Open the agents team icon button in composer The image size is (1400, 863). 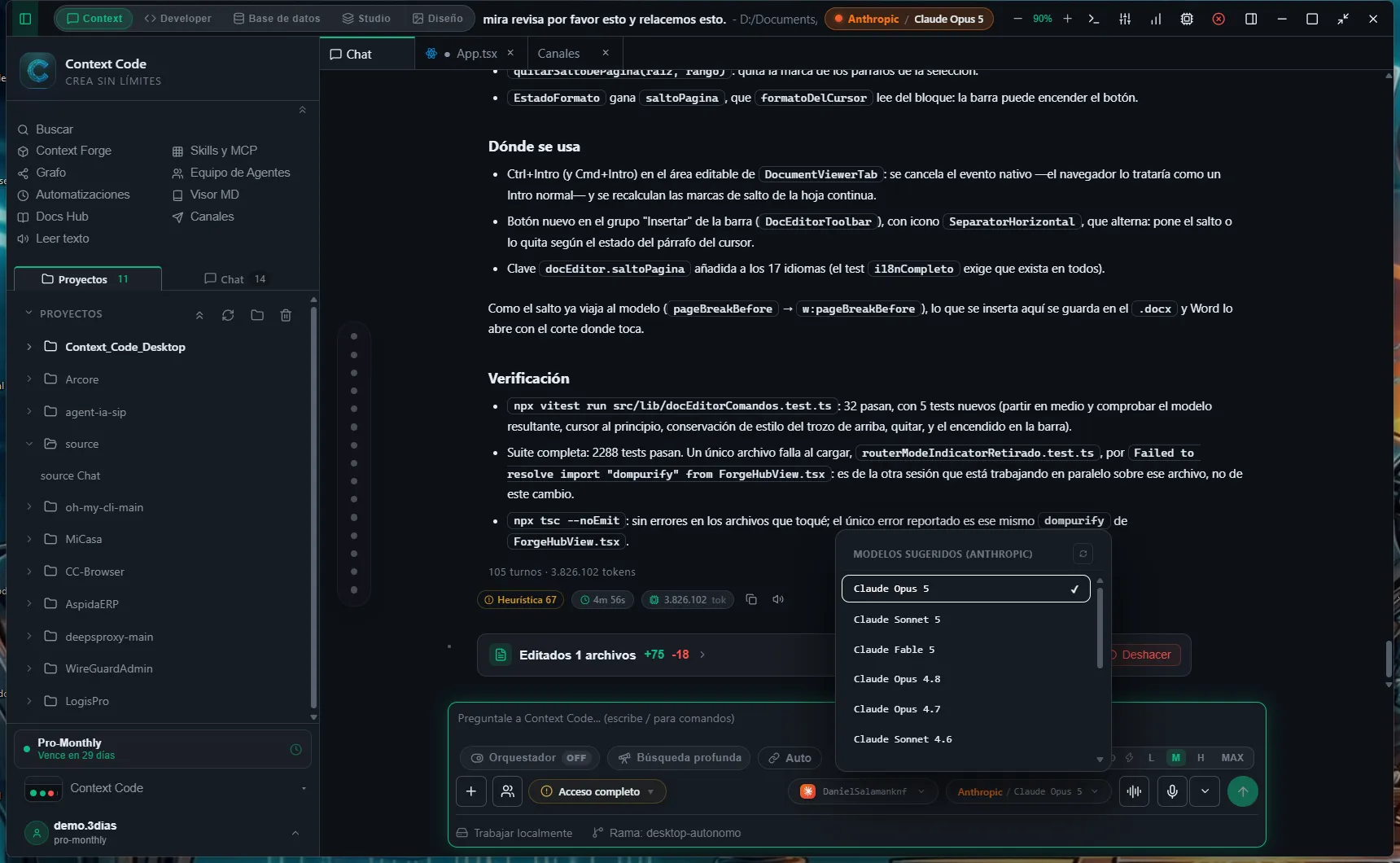pyautogui.click(x=507, y=791)
